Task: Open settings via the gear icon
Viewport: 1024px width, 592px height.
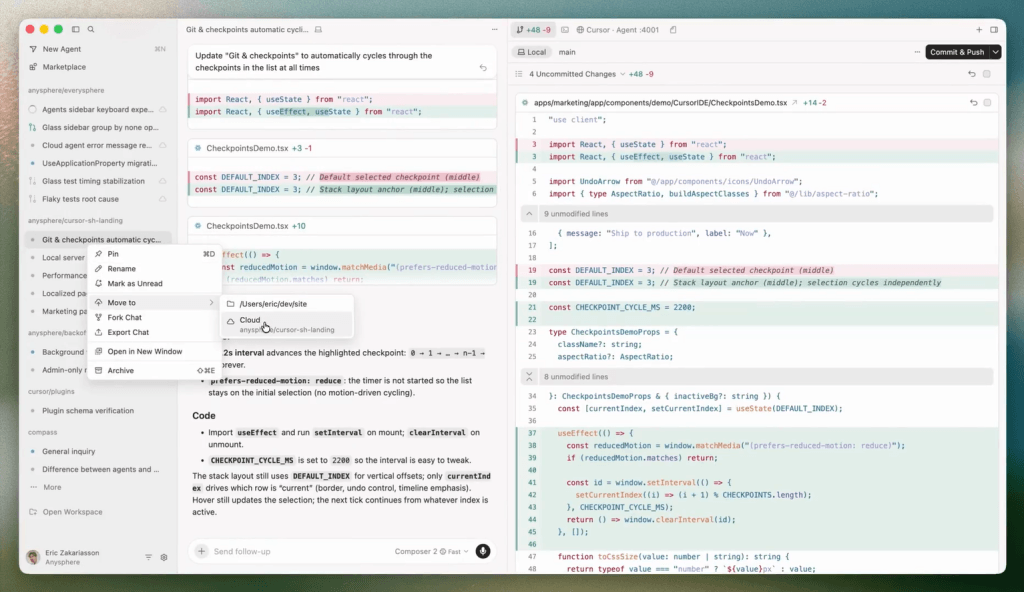Action: click(x=164, y=557)
